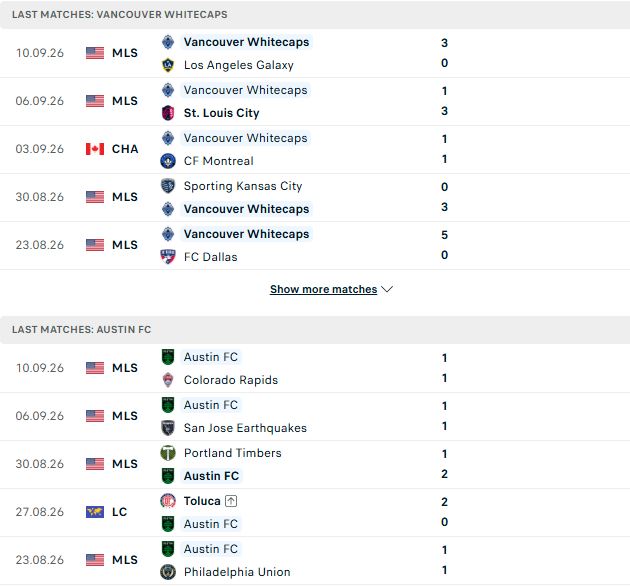
Task: Open CF Montreal team name
Action: pyautogui.click(x=219, y=161)
